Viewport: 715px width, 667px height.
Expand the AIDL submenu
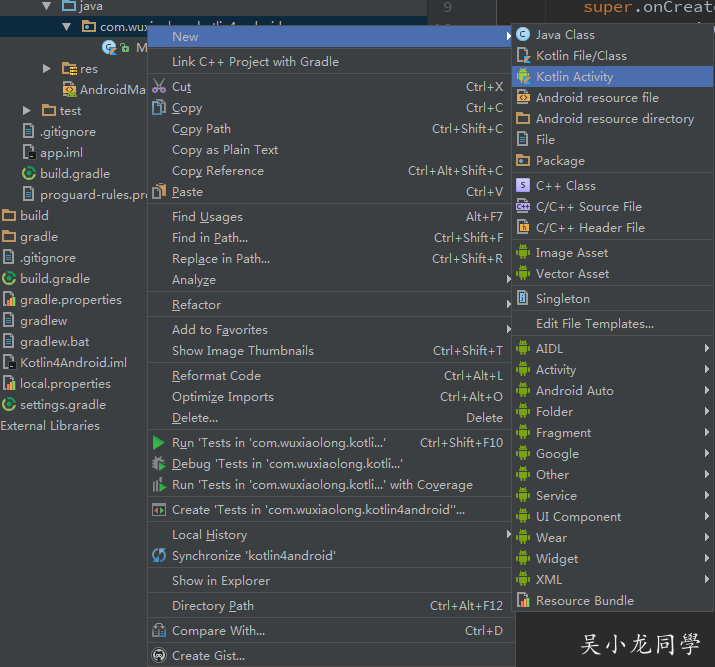point(612,348)
